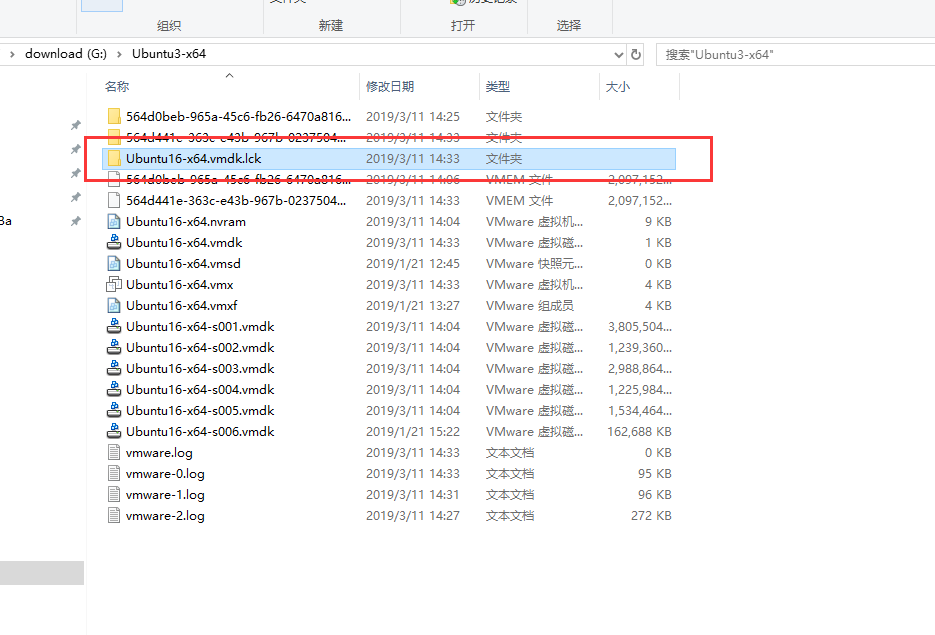This screenshot has width=935, height=635.
Task: Sort files by the 类型 column header
Action: 498,86
